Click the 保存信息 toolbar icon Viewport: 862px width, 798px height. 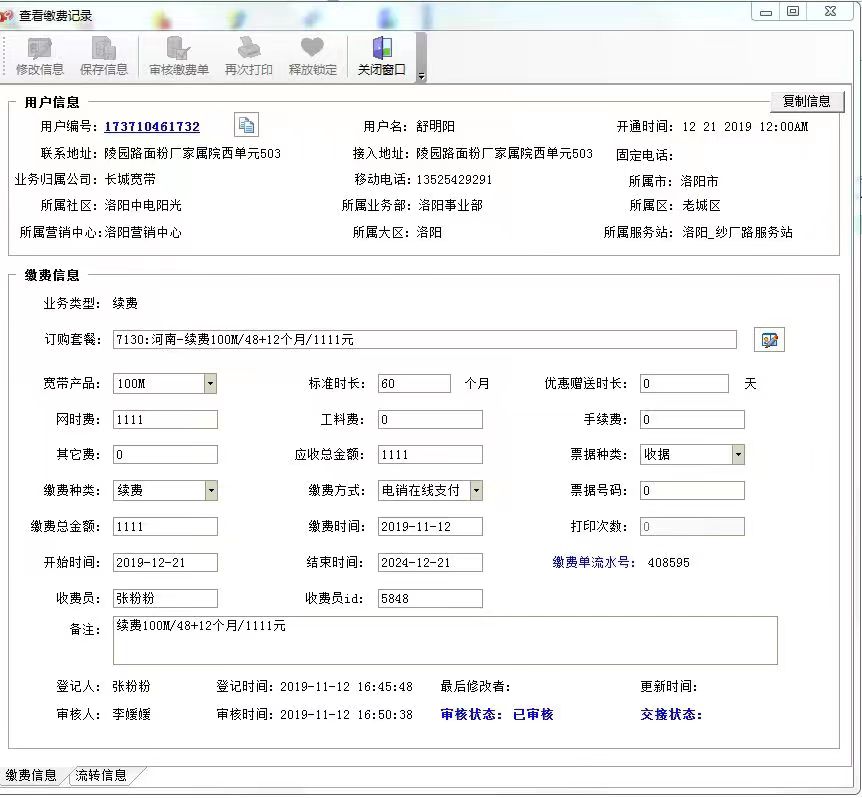104,48
